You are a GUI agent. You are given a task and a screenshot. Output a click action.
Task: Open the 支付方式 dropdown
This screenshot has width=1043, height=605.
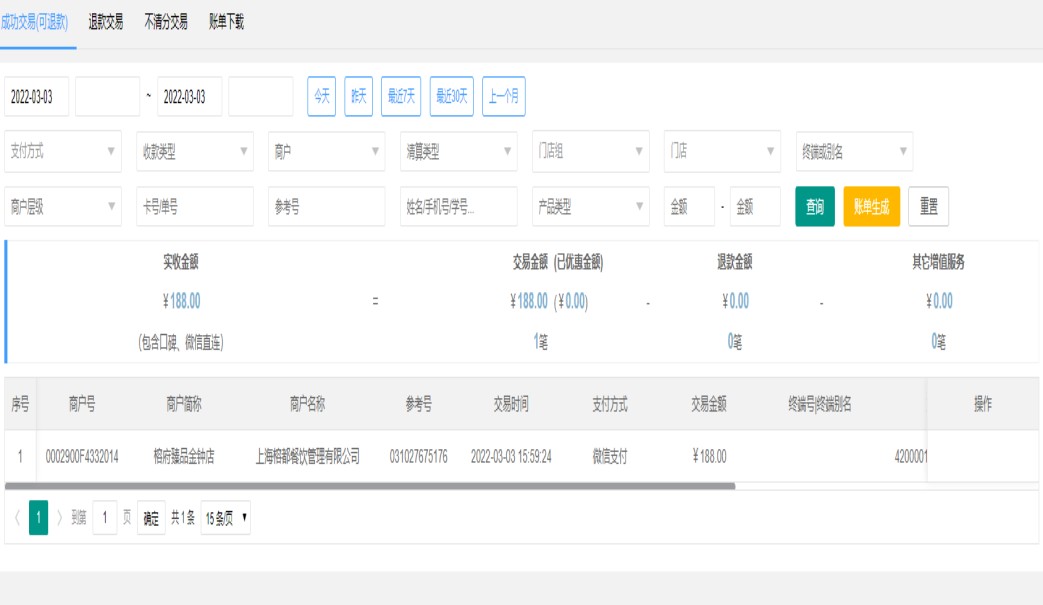63,151
